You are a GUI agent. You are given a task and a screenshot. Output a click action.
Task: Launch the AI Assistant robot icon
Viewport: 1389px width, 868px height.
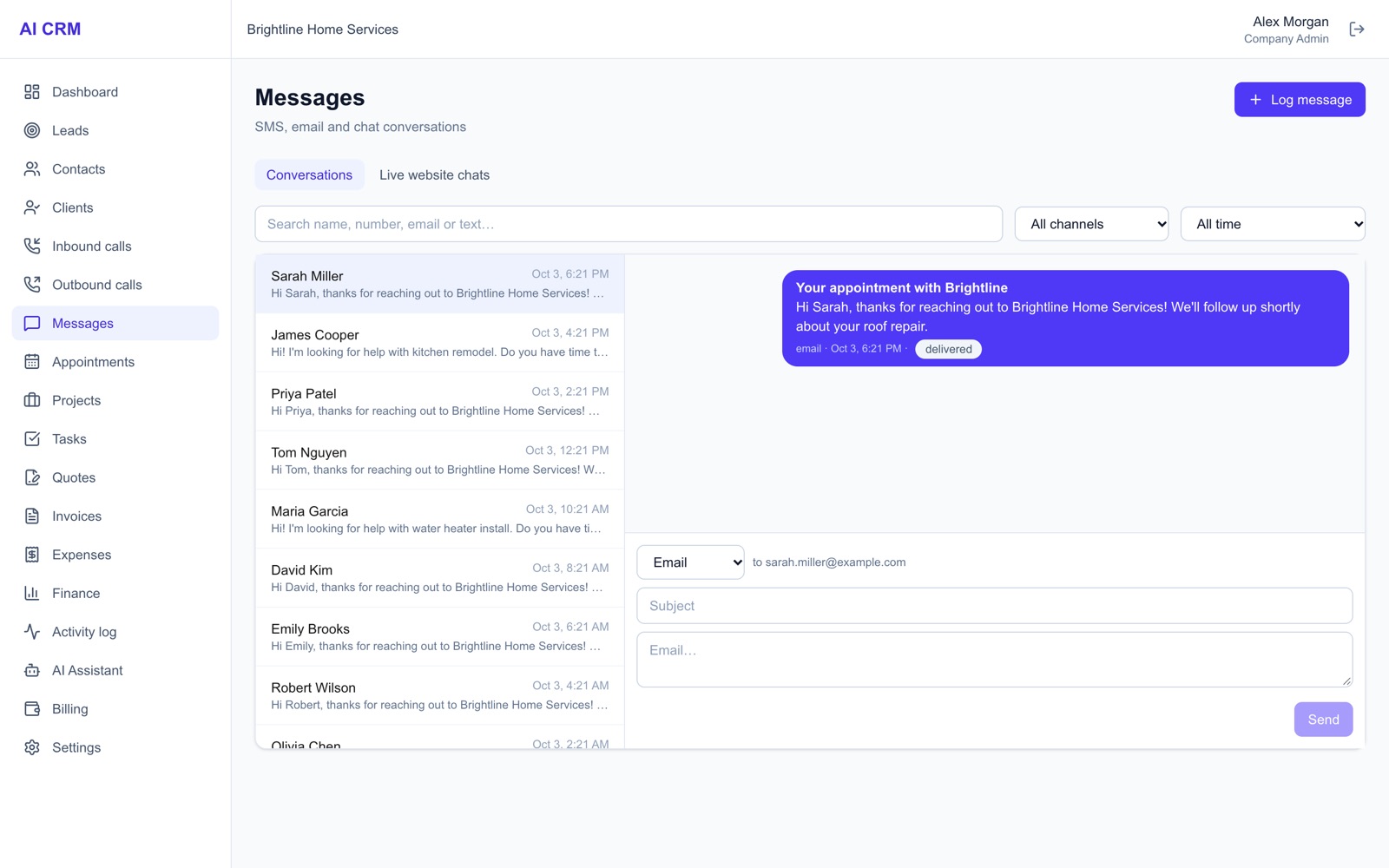click(x=32, y=671)
